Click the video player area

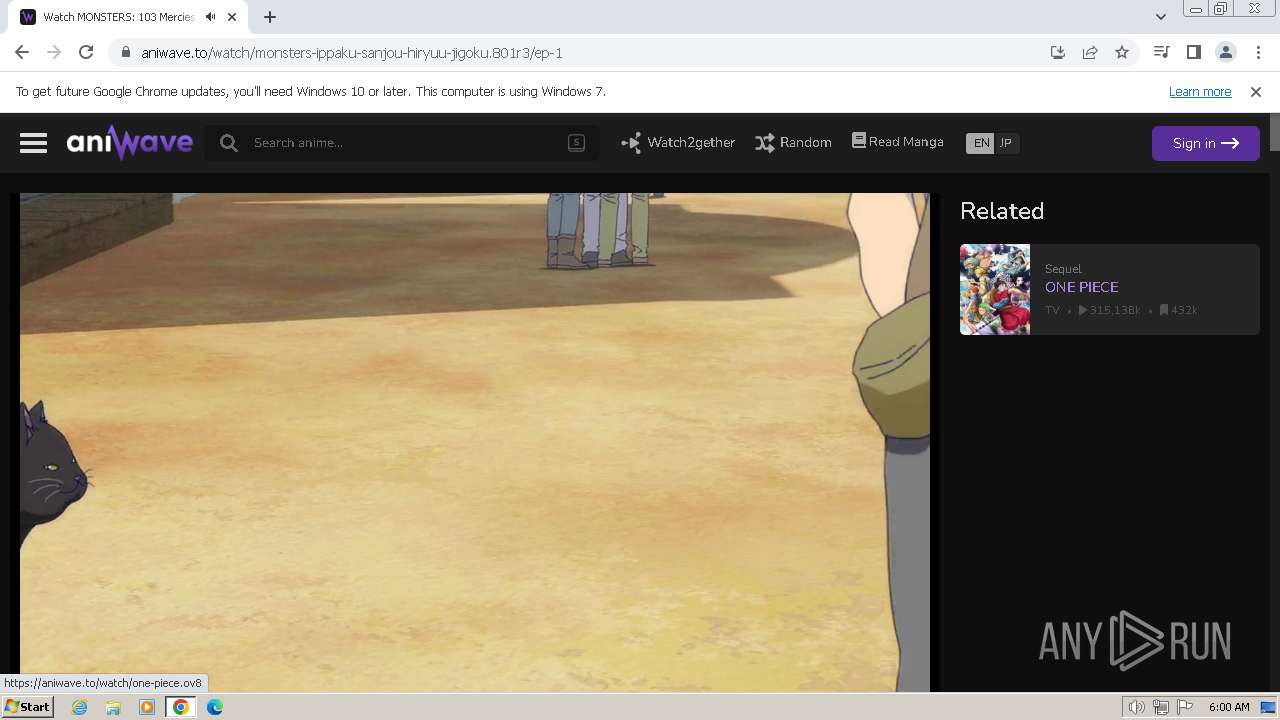coord(475,442)
